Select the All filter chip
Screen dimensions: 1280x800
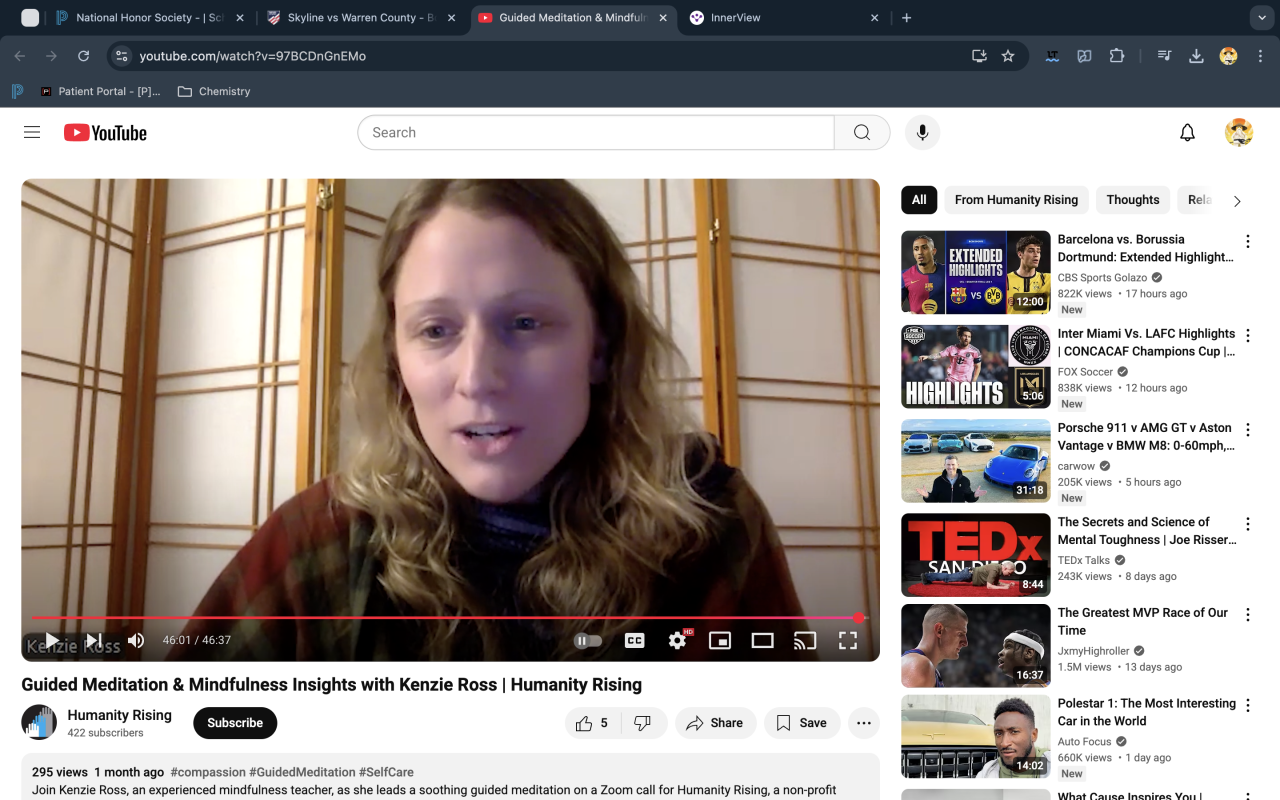coord(919,200)
